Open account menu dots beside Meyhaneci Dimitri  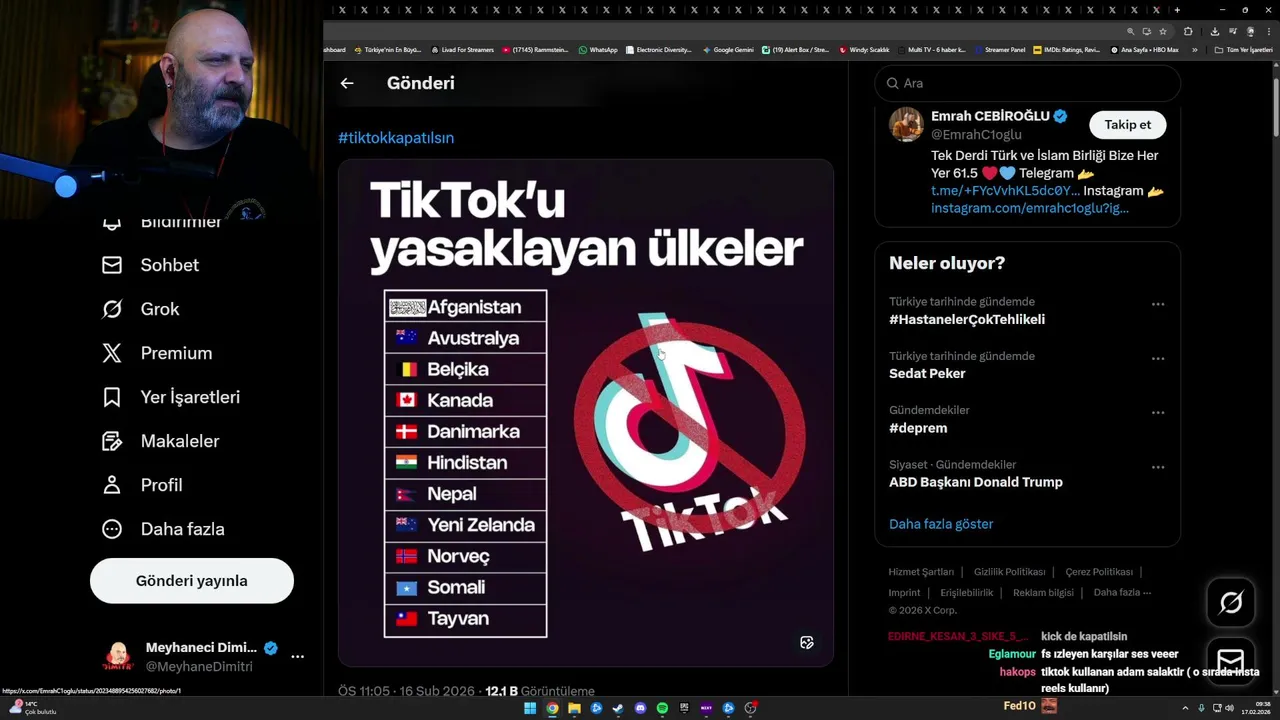297,657
